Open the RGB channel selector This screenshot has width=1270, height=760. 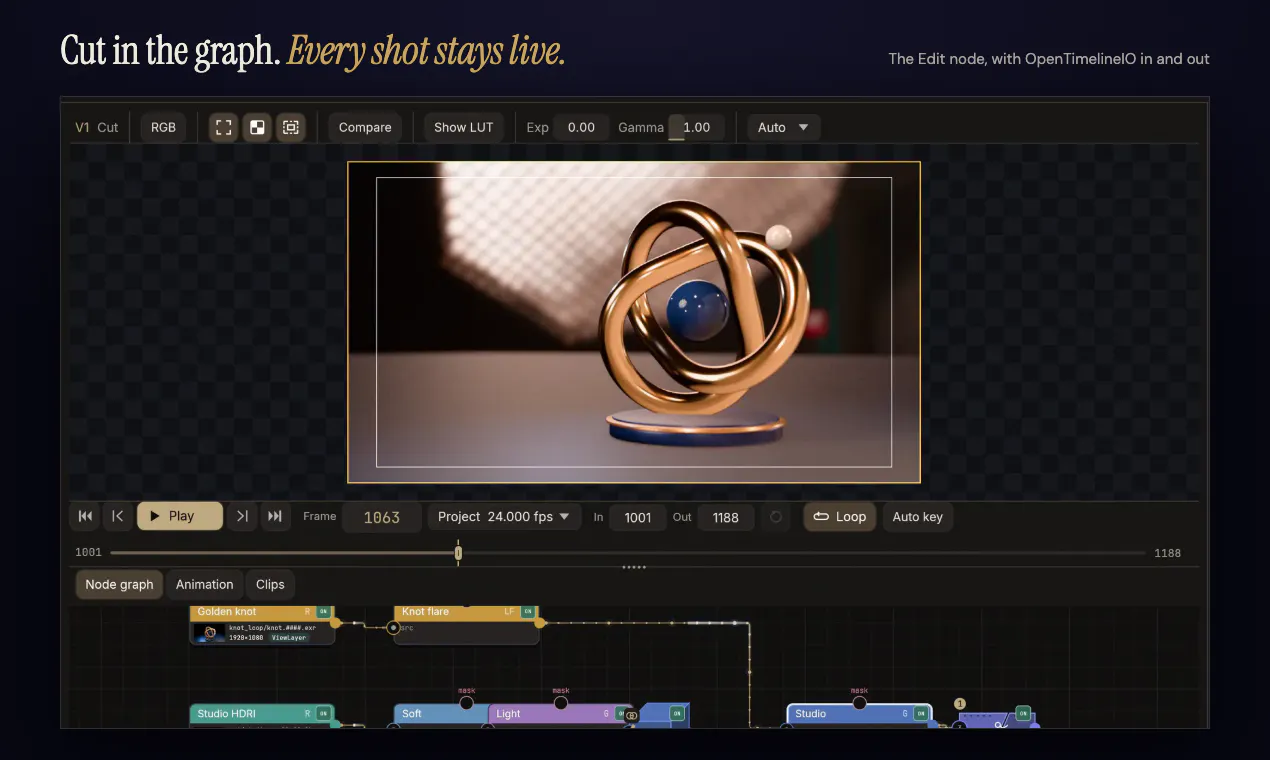(163, 127)
